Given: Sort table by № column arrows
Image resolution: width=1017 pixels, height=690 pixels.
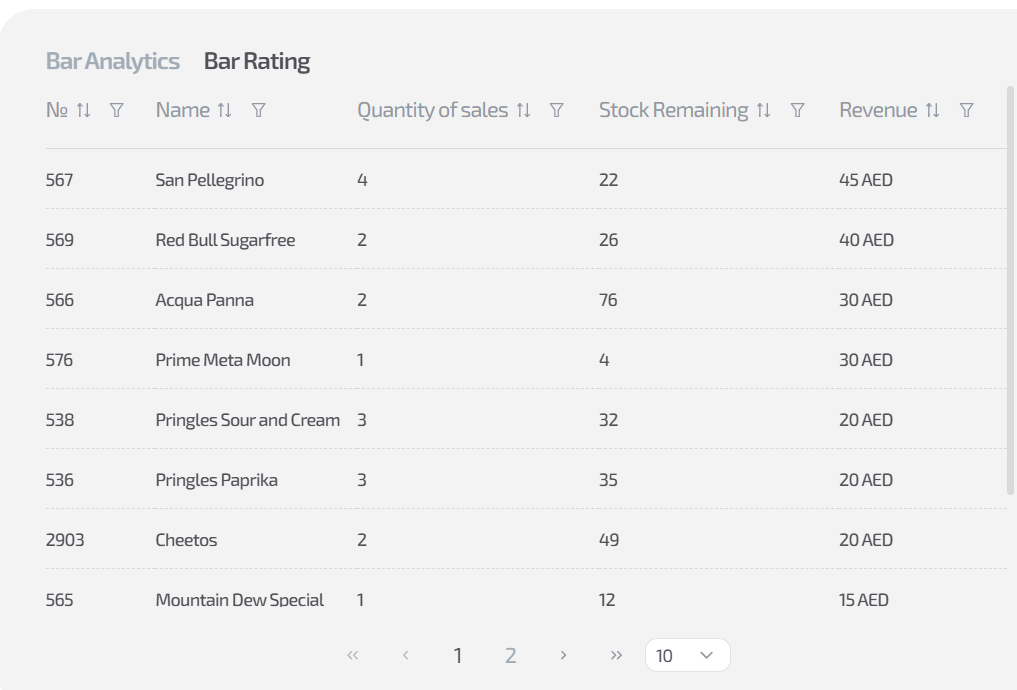Looking at the screenshot, I should coord(84,110).
